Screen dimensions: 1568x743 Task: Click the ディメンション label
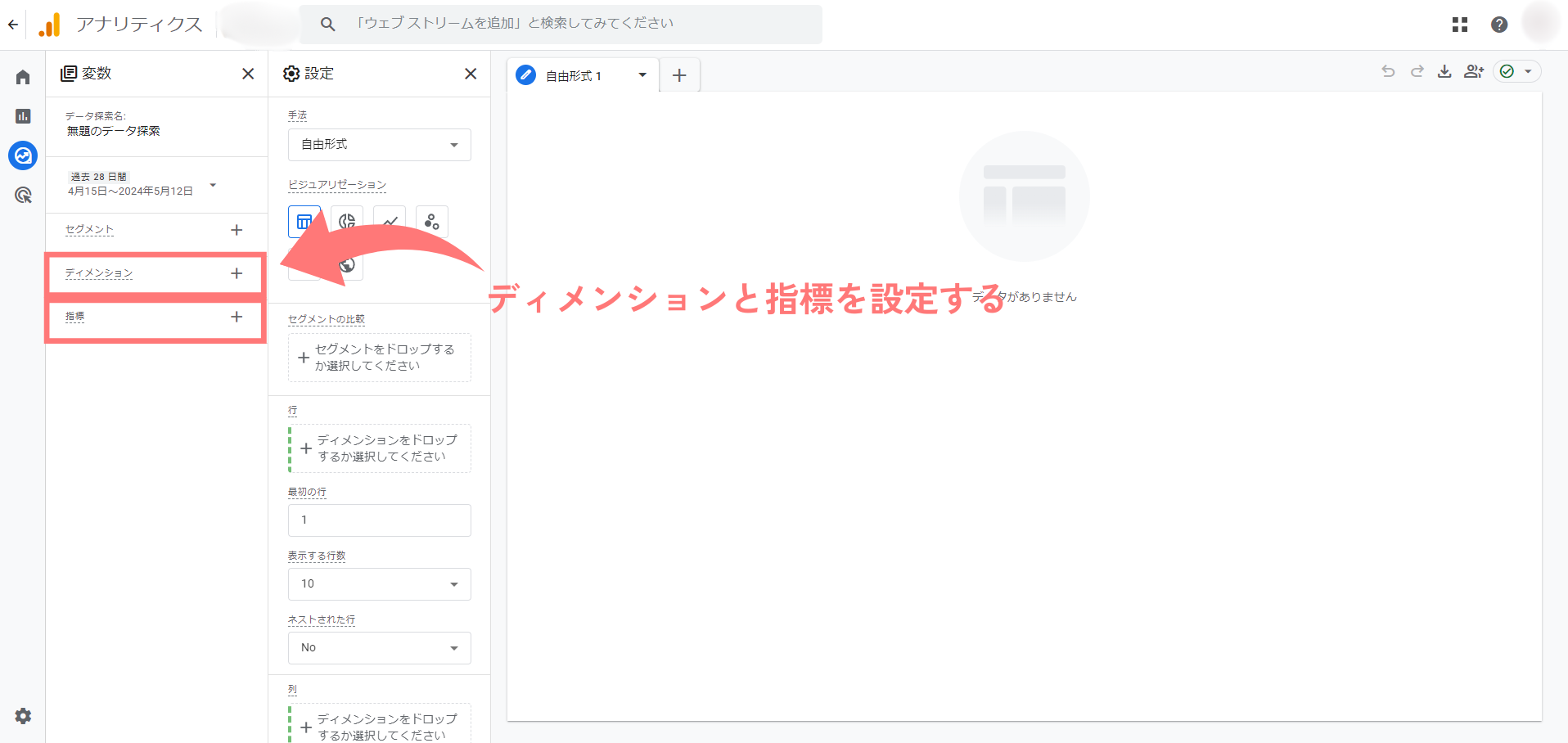click(99, 273)
